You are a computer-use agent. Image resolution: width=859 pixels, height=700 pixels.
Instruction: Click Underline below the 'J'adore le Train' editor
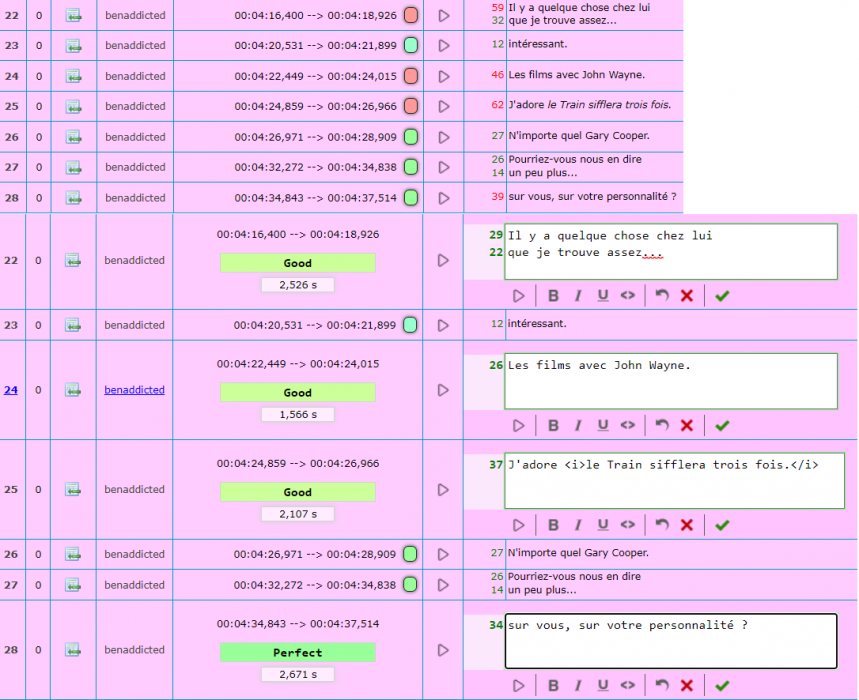pyautogui.click(x=603, y=525)
